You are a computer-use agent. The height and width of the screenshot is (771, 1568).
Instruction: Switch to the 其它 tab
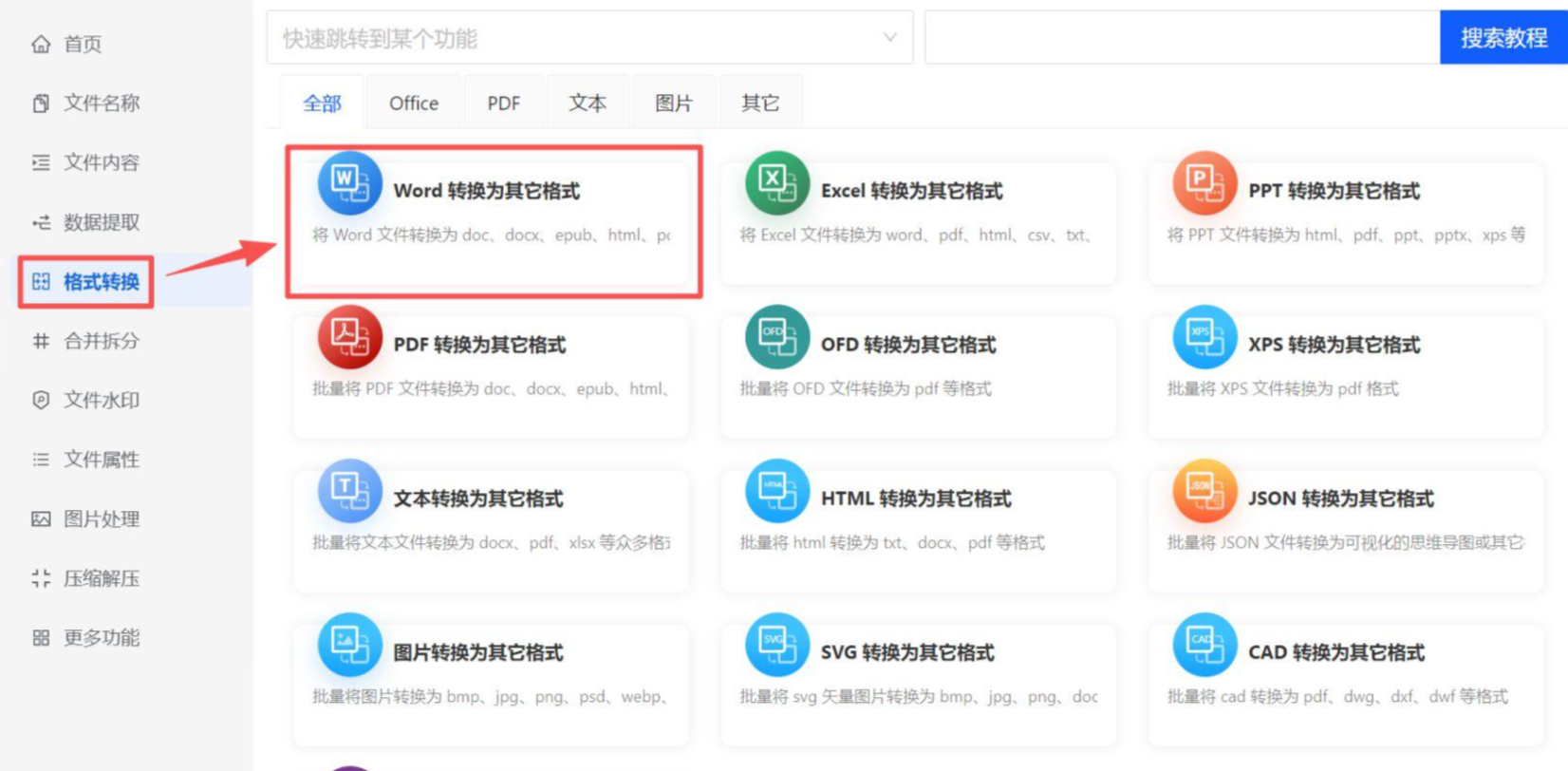click(x=760, y=103)
